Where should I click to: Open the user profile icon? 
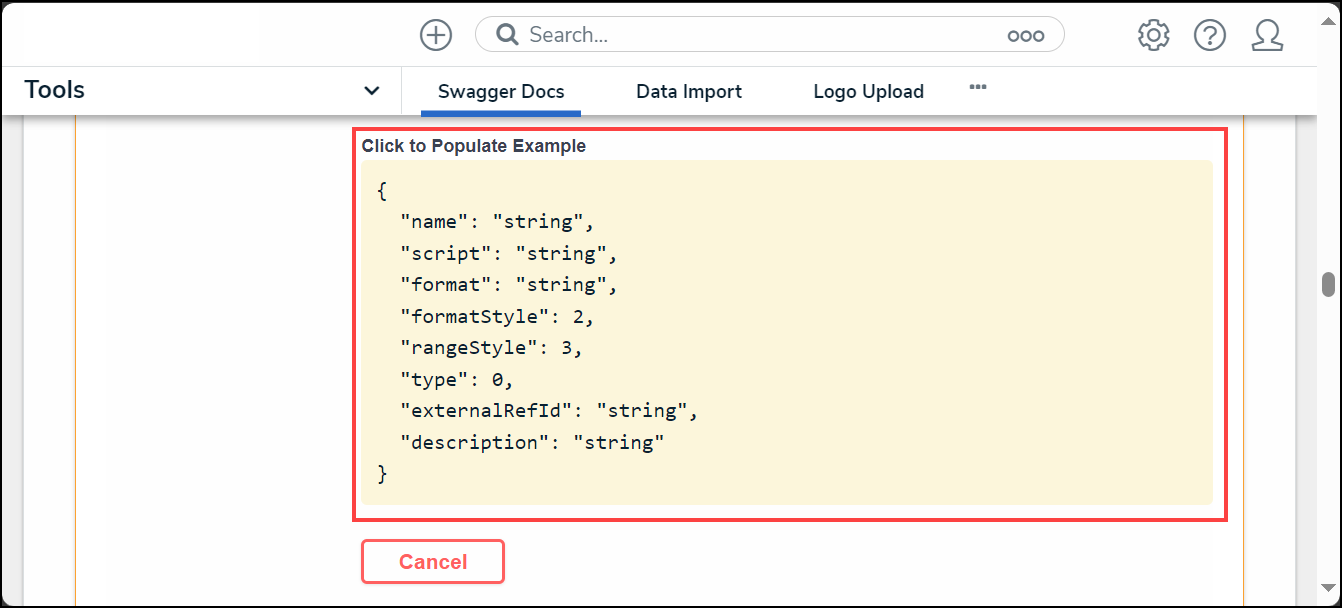tap(1267, 35)
